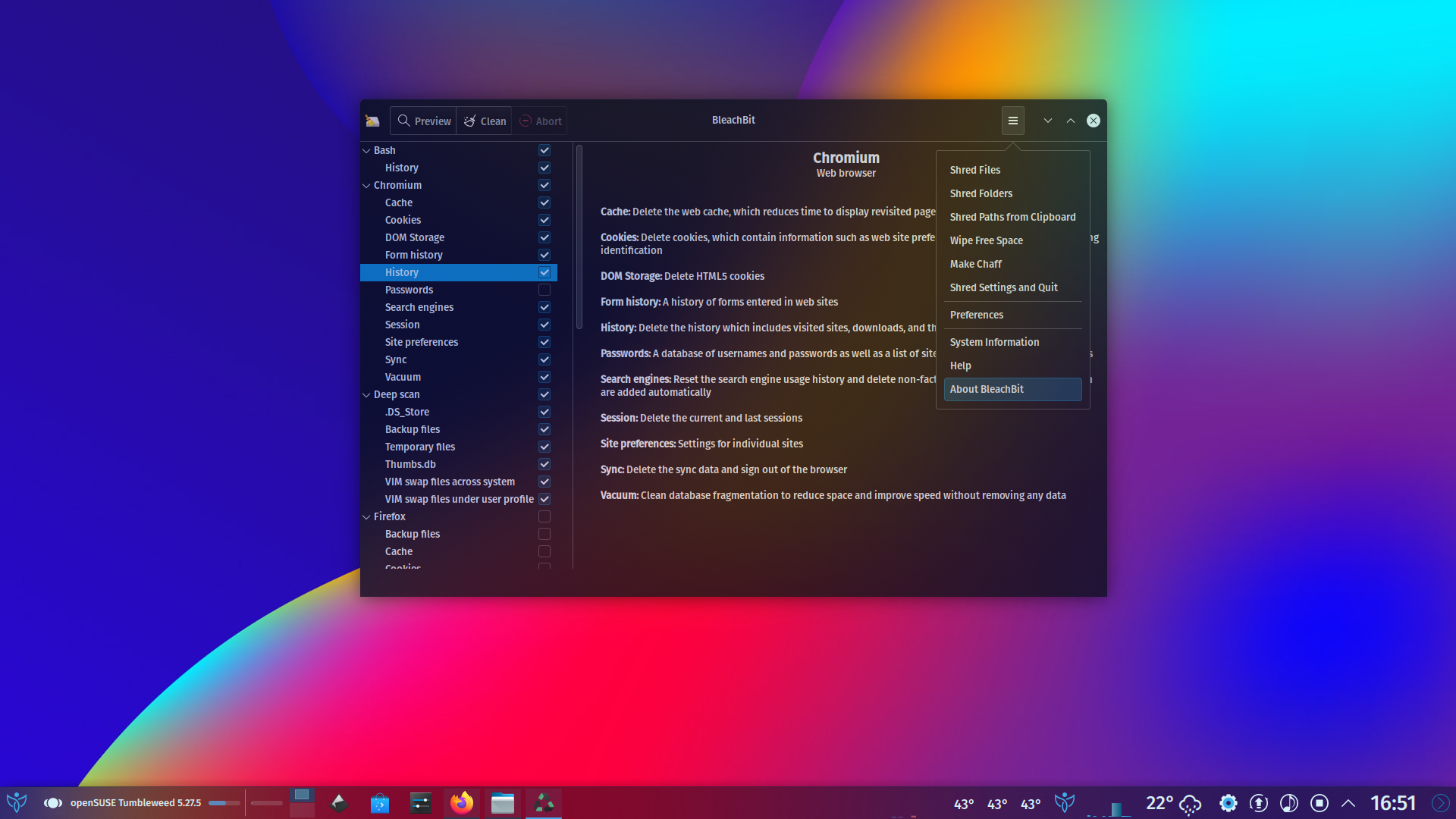
Task: Click the second activity progress bar in taskbar
Action: [266, 803]
